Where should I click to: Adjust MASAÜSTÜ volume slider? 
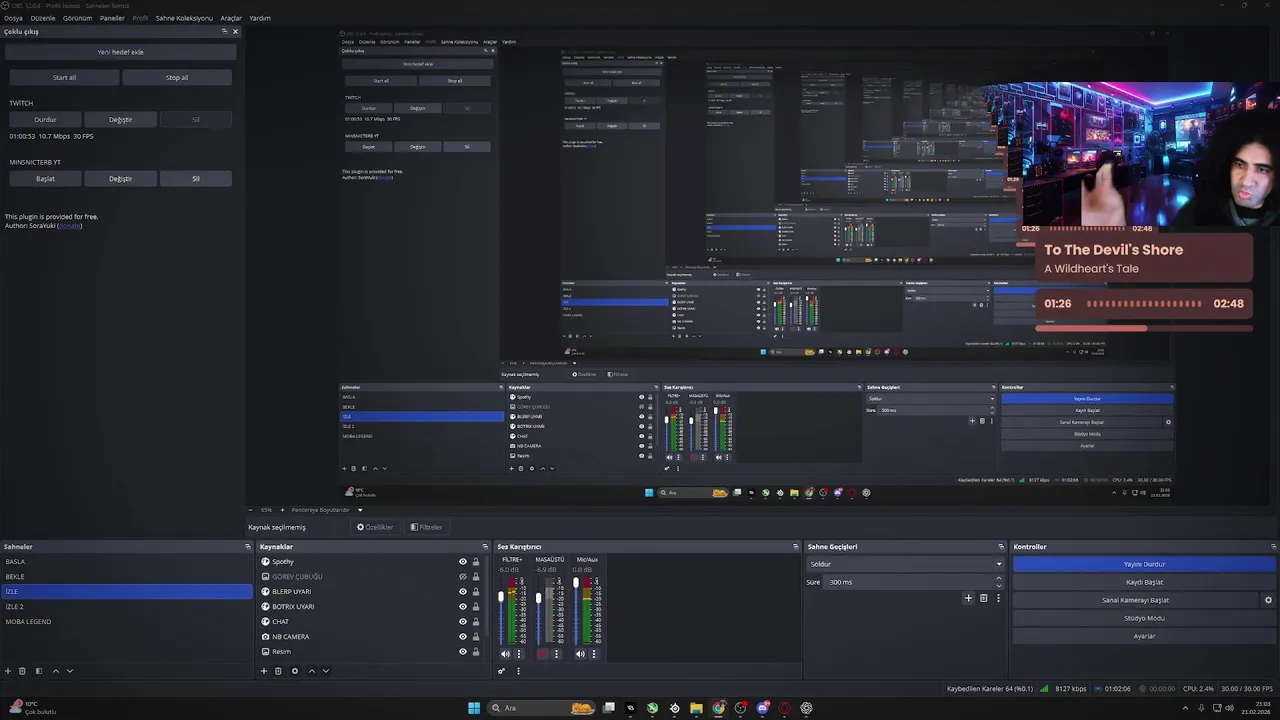(538, 599)
